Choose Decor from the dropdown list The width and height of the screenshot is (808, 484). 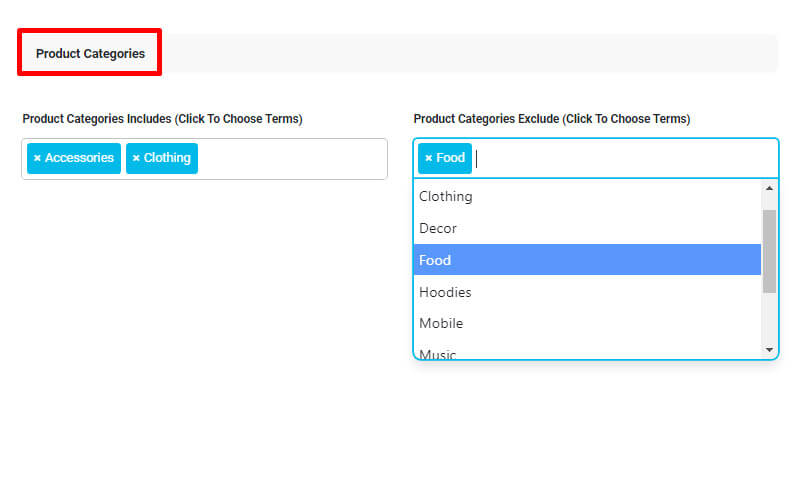click(x=587, y=228)
